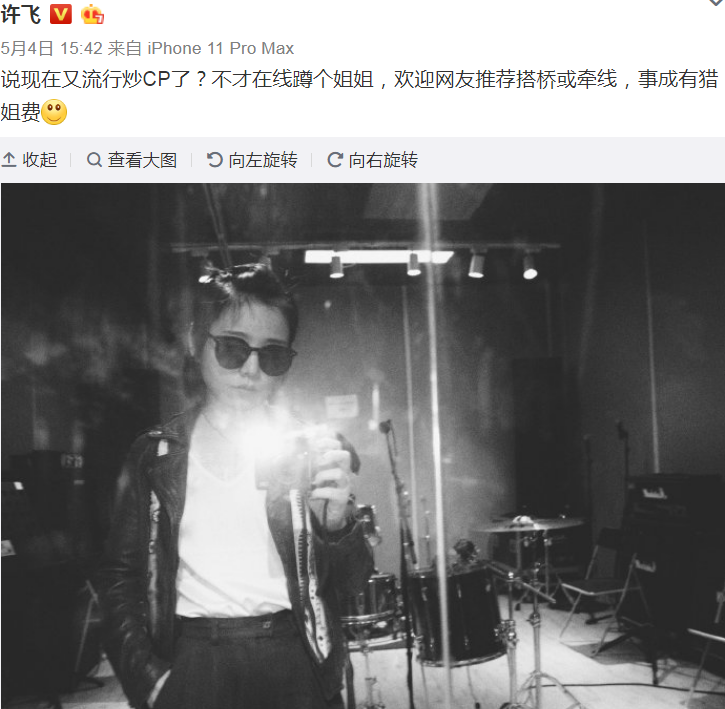725x709 pixels.
Task: Select the 向右旋转 rotate right label
Action: click(383, 160)
